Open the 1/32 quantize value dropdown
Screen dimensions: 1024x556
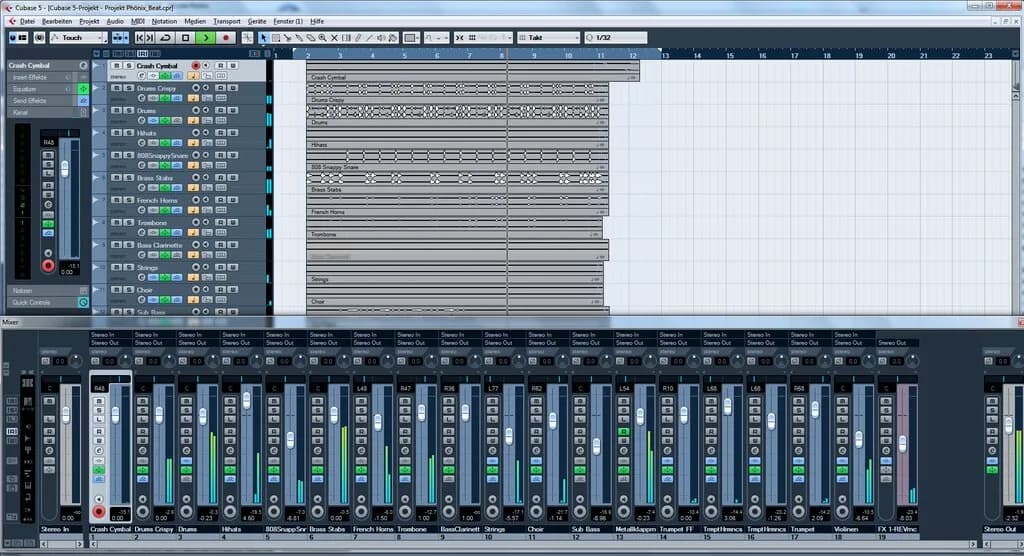pyautogui.click(x=615, y=38)
